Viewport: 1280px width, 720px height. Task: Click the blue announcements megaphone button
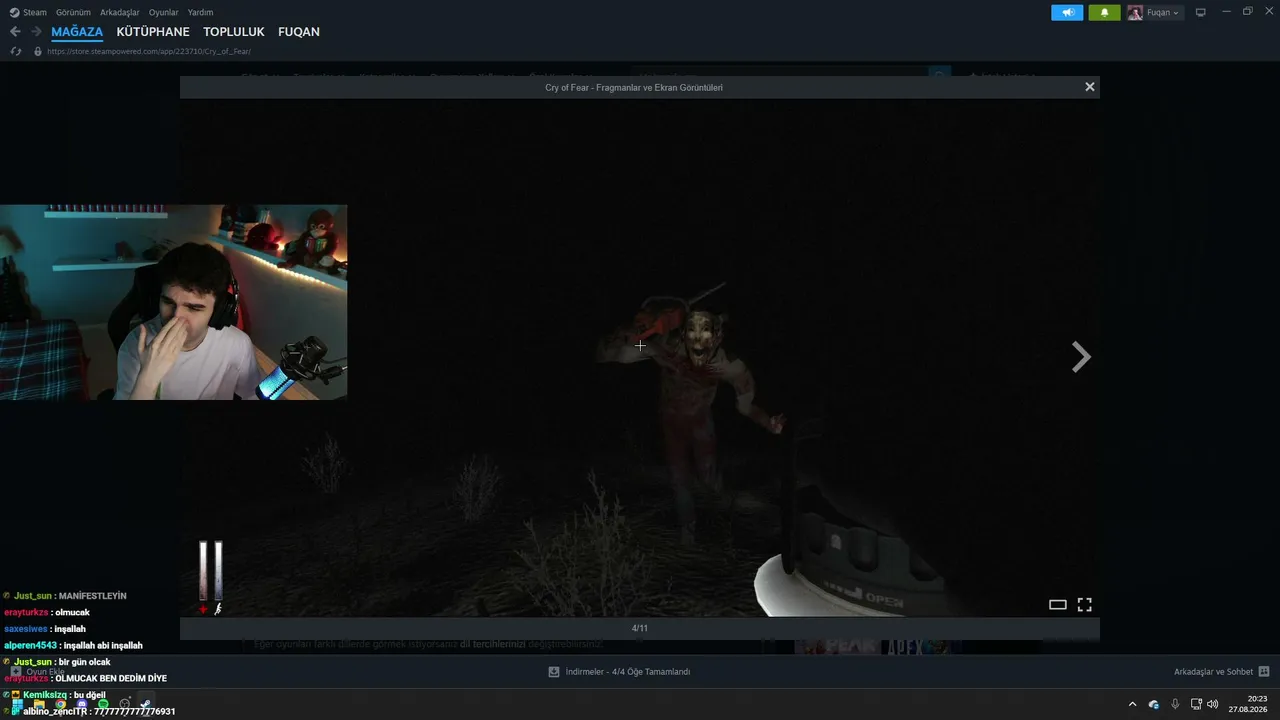(1067, 13)
